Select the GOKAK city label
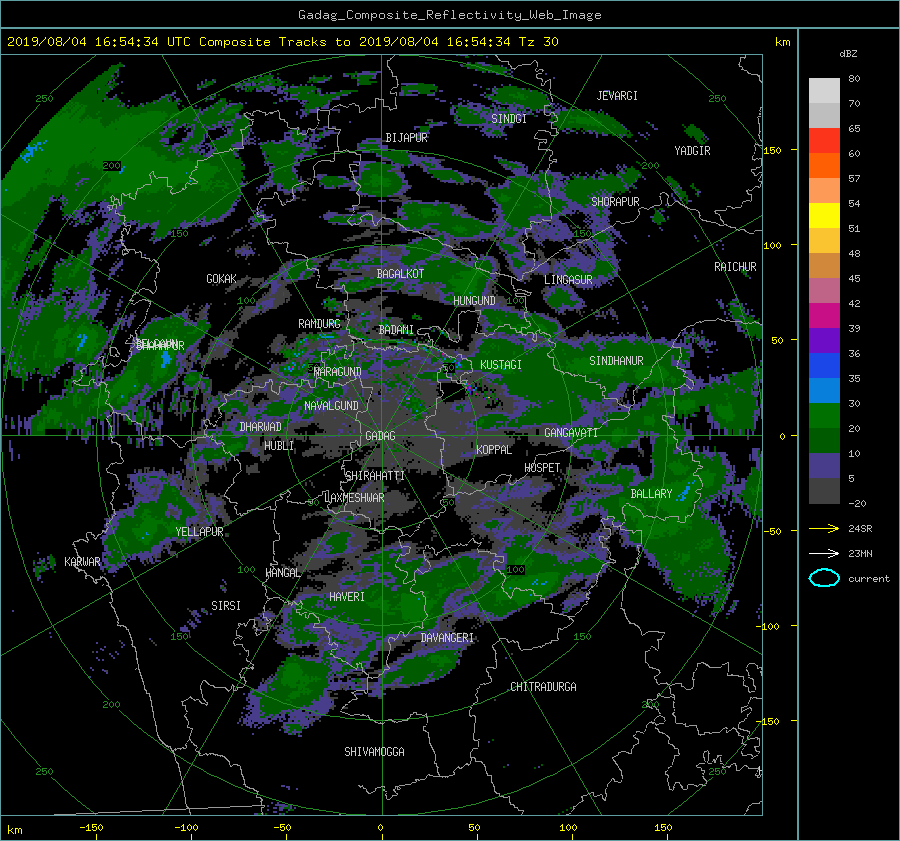The height and width of the screenshot is (841, 900). click(221, 279)
